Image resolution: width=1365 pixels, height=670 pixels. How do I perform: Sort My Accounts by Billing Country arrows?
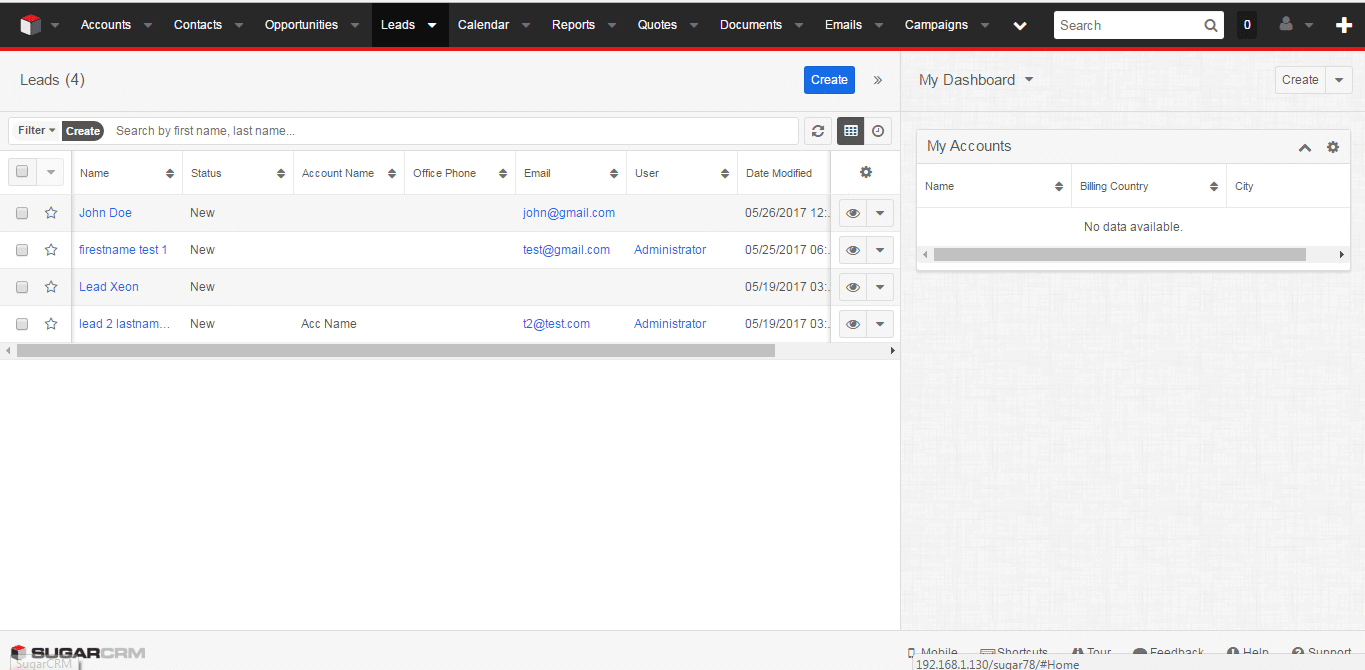tap(1214, 186)
